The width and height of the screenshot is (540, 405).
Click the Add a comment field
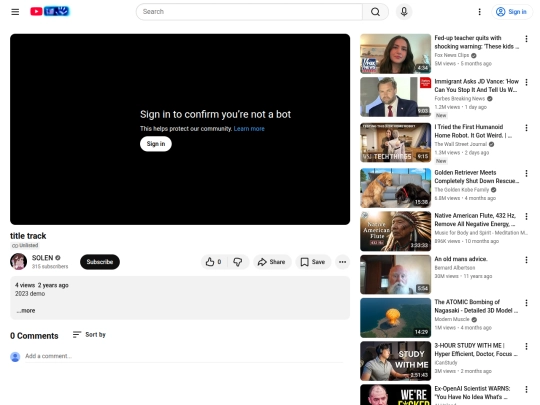(x=184, y=356)
